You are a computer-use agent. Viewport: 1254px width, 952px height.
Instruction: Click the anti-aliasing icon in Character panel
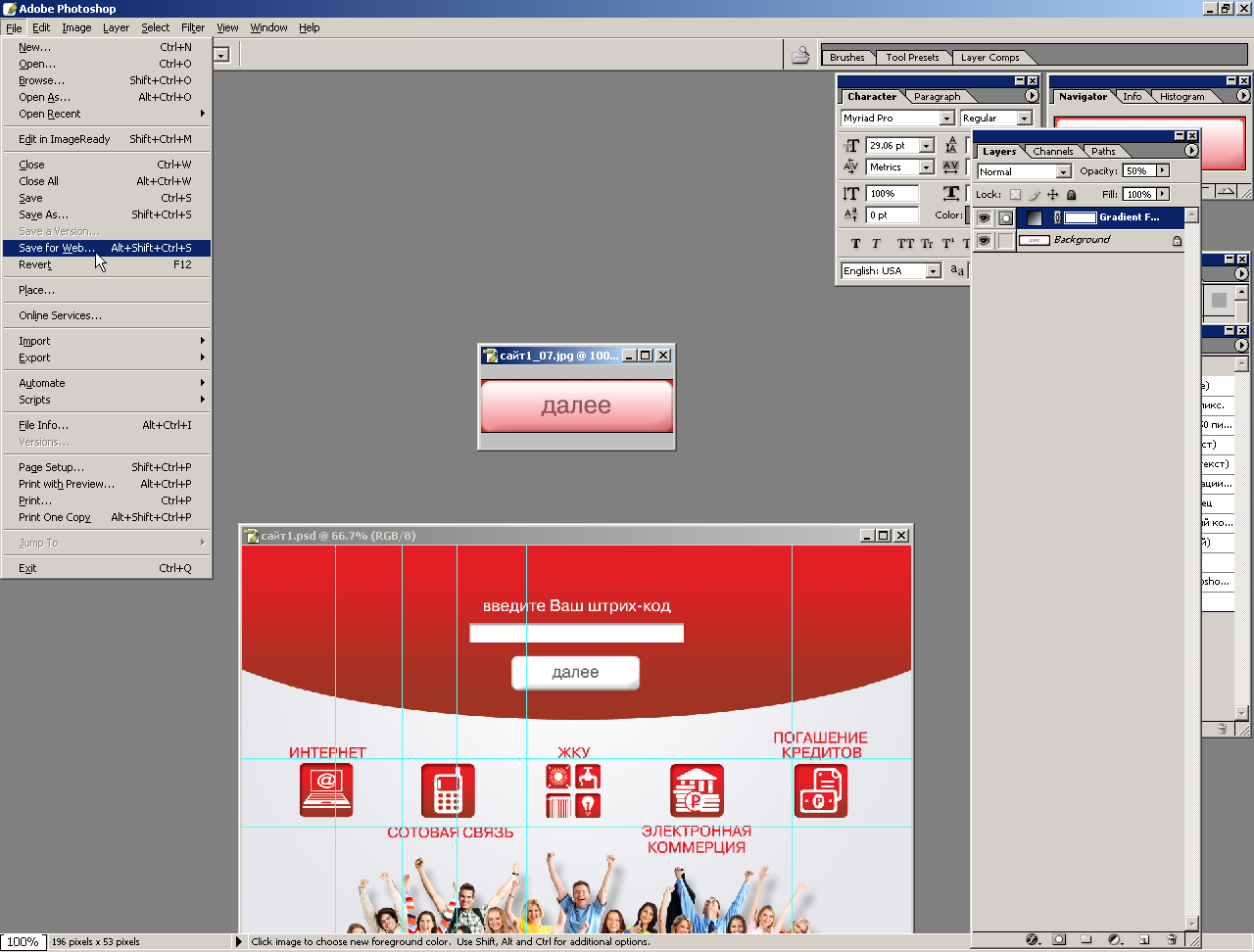tap(957, 270)
